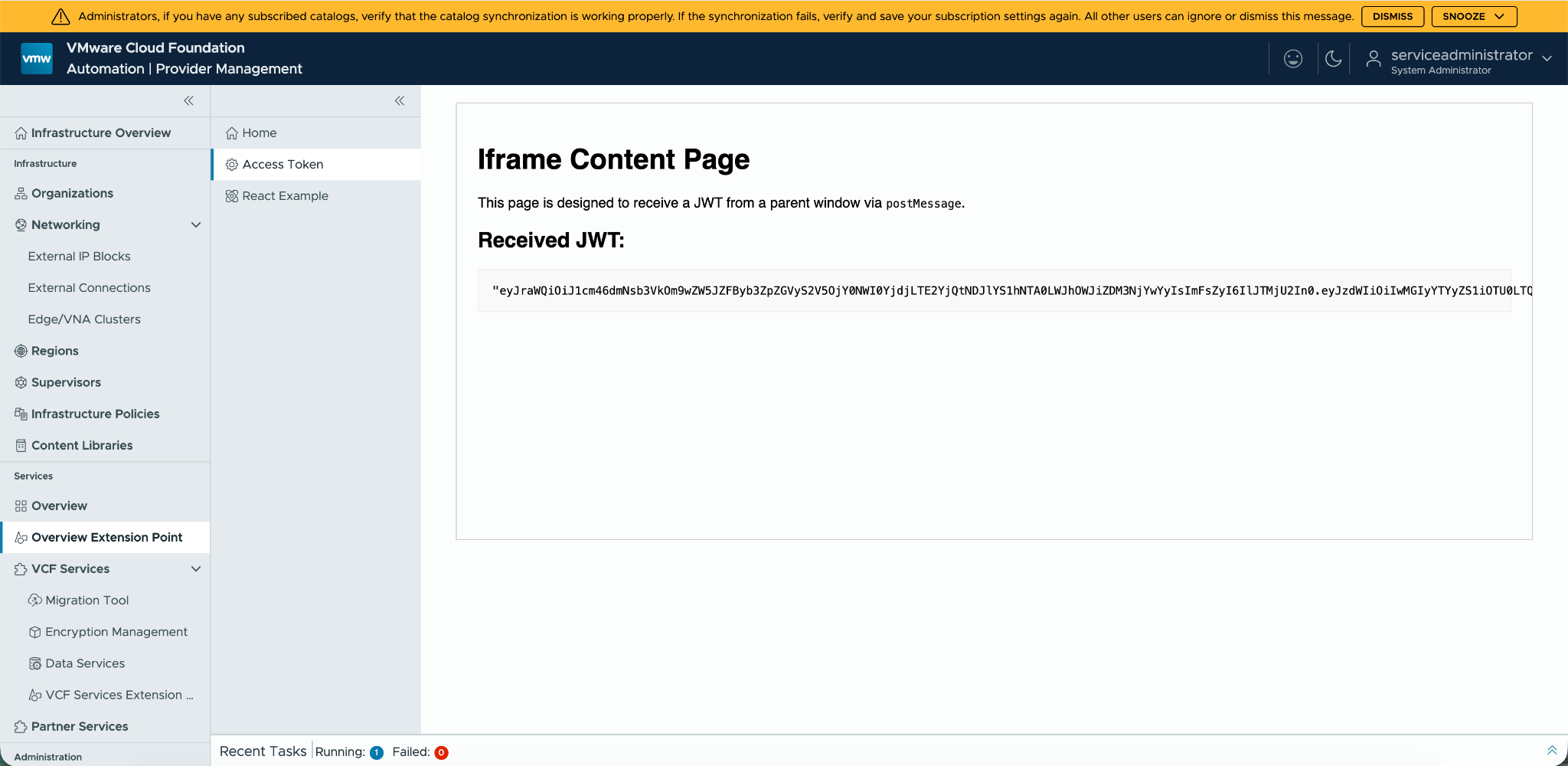Open Encryption Management

116,632
